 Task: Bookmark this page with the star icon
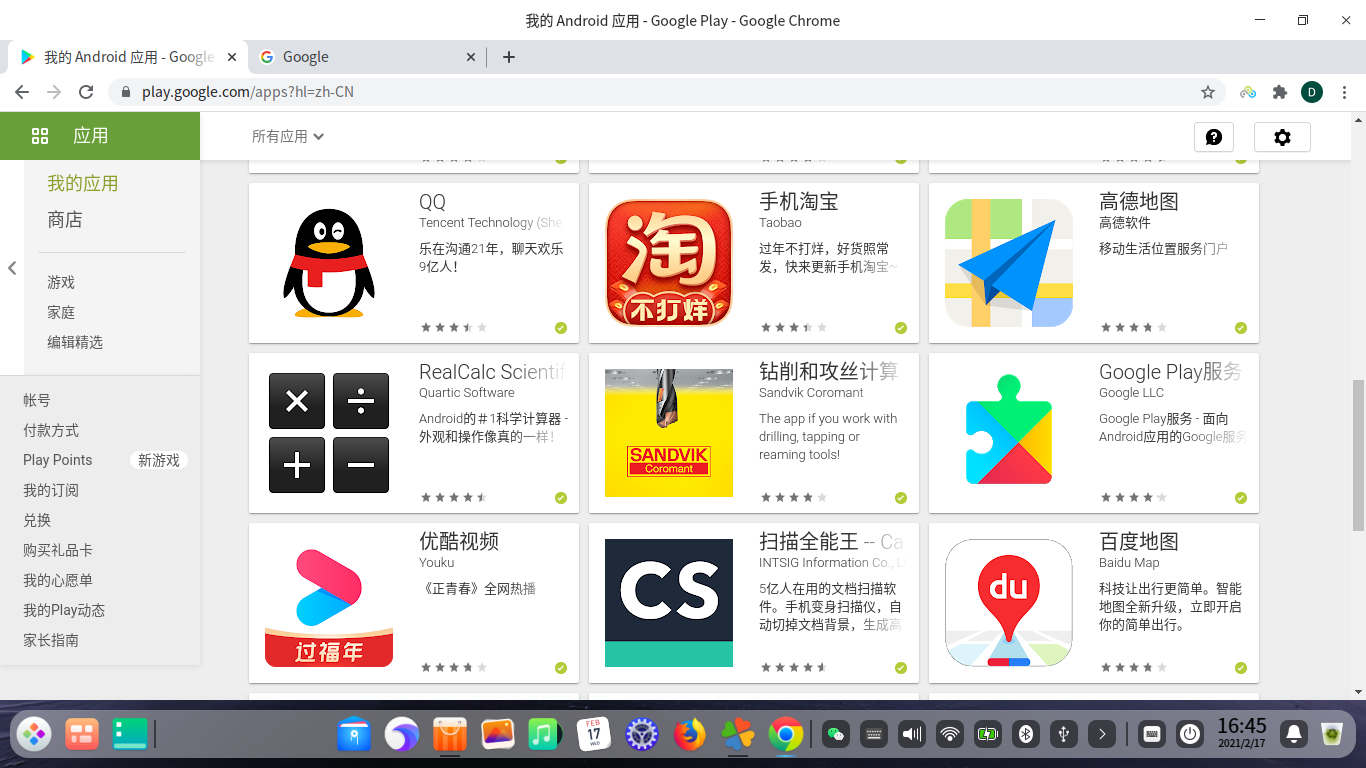(1208, 92)
